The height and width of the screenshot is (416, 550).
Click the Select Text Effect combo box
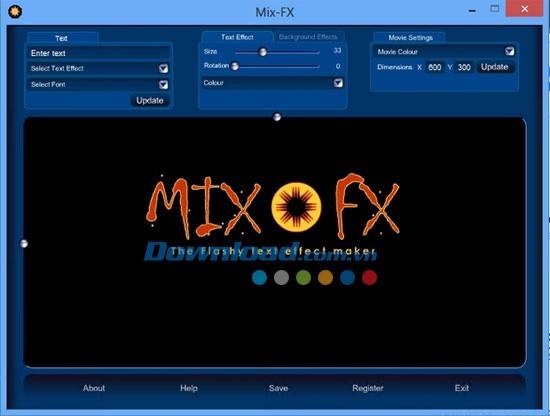(98, 68)
